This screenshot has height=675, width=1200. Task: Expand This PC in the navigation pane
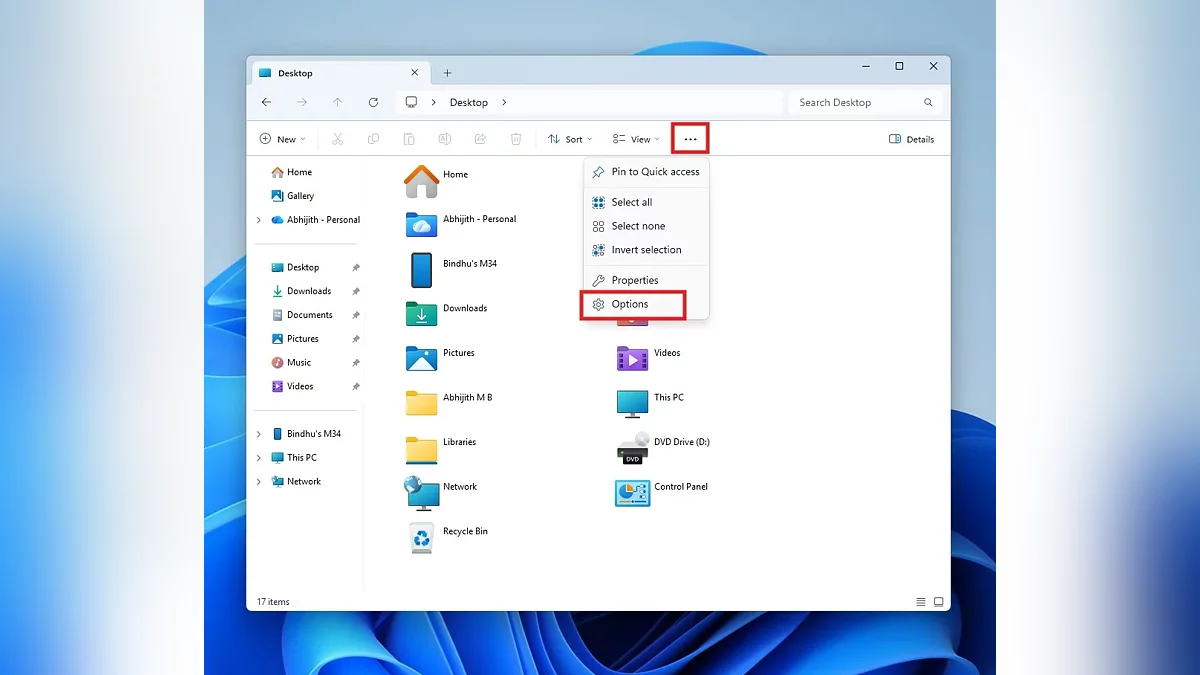pos(259,458)
